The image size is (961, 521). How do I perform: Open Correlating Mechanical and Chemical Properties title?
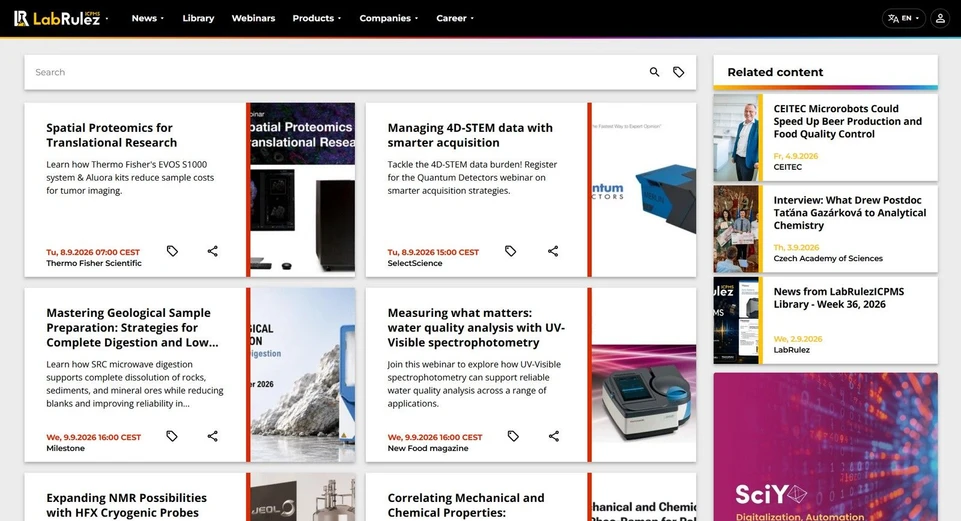click(466, 505)
